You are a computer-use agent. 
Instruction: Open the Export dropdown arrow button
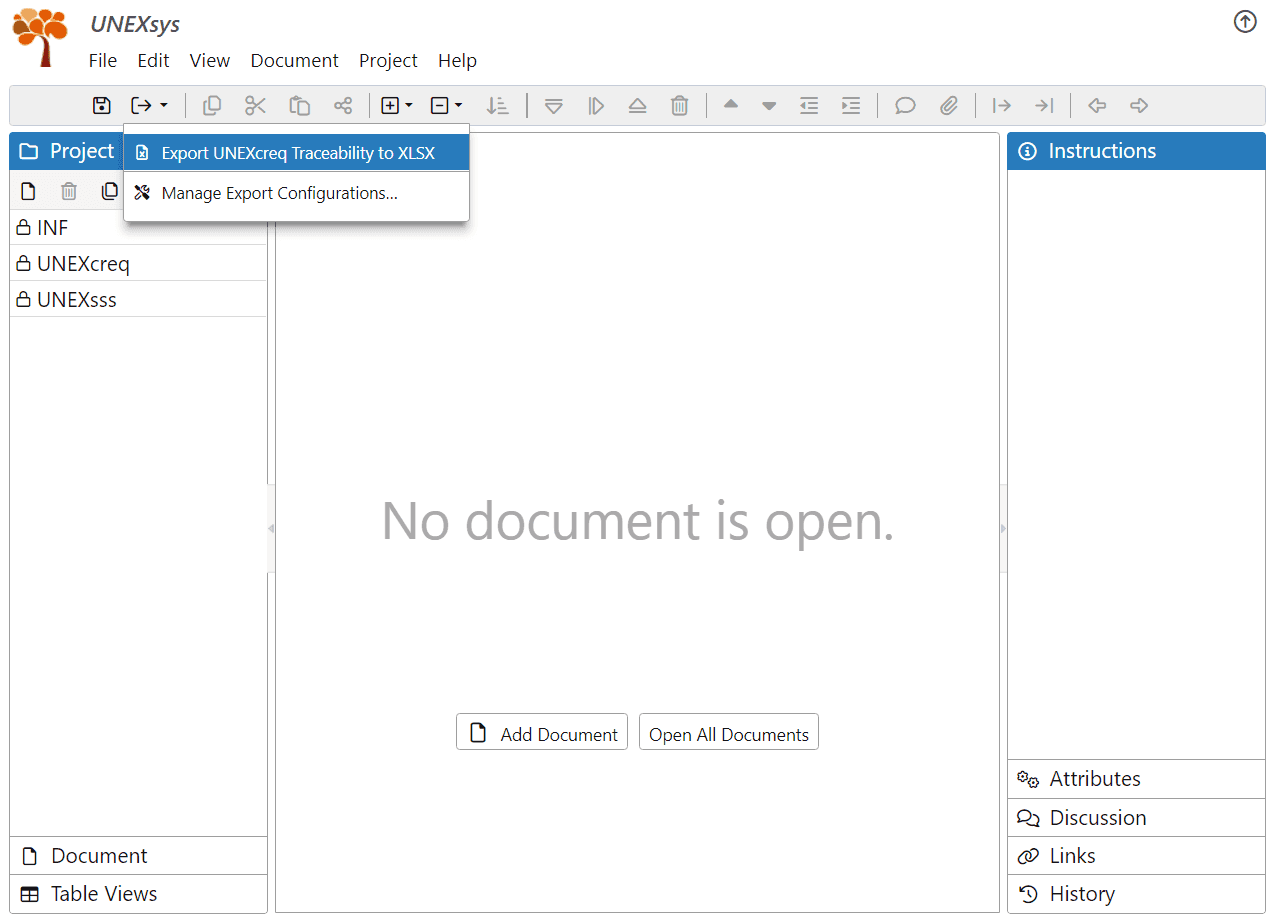(x=149, y=105)
